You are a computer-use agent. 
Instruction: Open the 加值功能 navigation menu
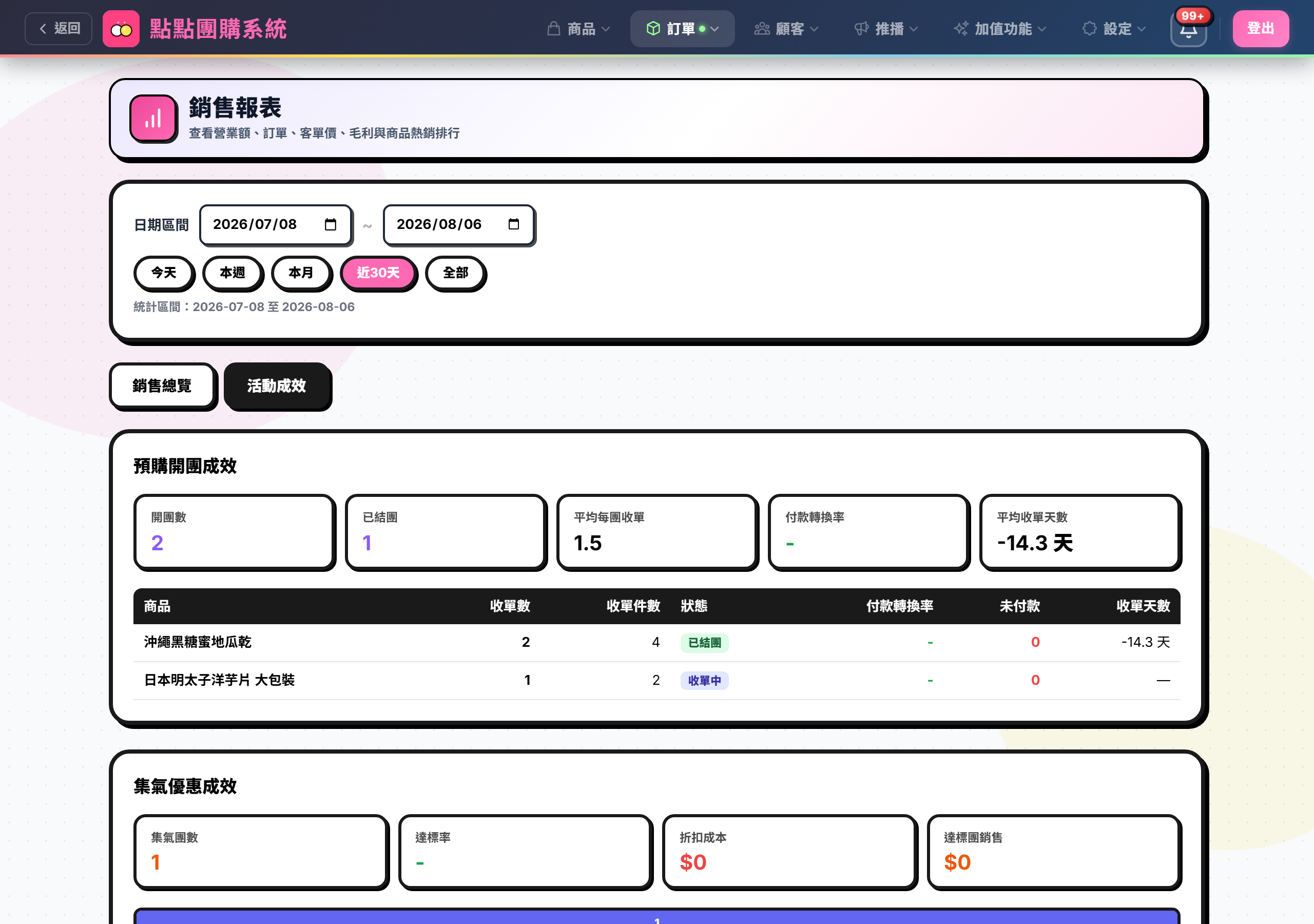click(x=1000, y=29)
